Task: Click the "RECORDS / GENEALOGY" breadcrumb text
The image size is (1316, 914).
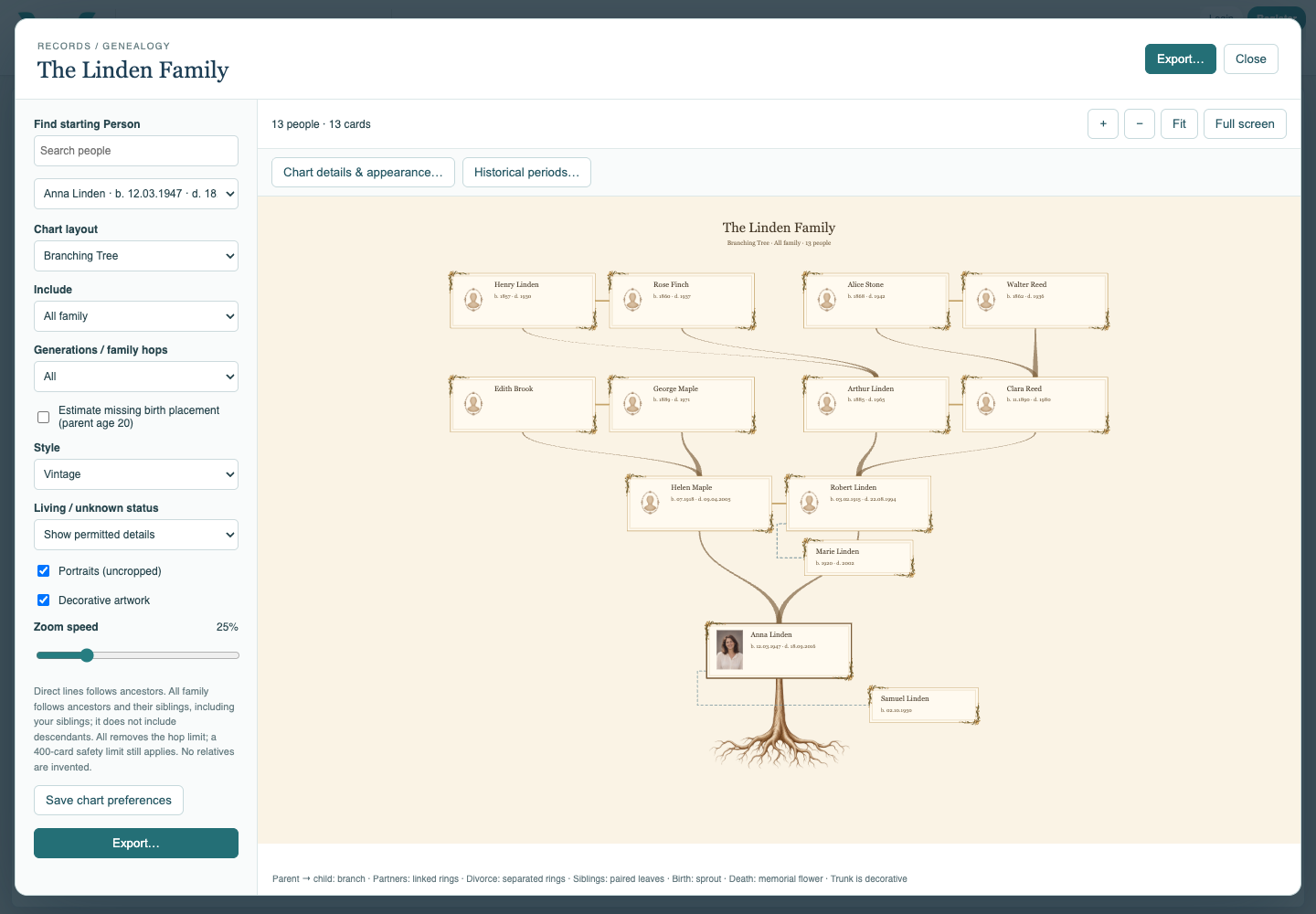Action: pos(103,46)
